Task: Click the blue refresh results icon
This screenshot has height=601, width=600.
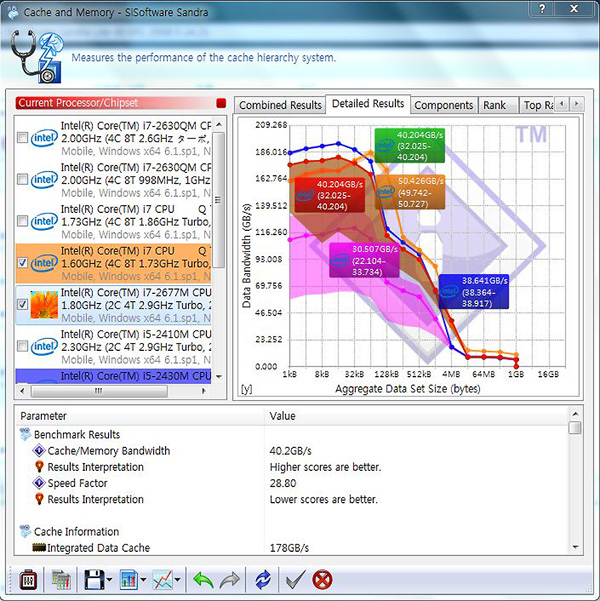Action: click(x=263, y=580)
